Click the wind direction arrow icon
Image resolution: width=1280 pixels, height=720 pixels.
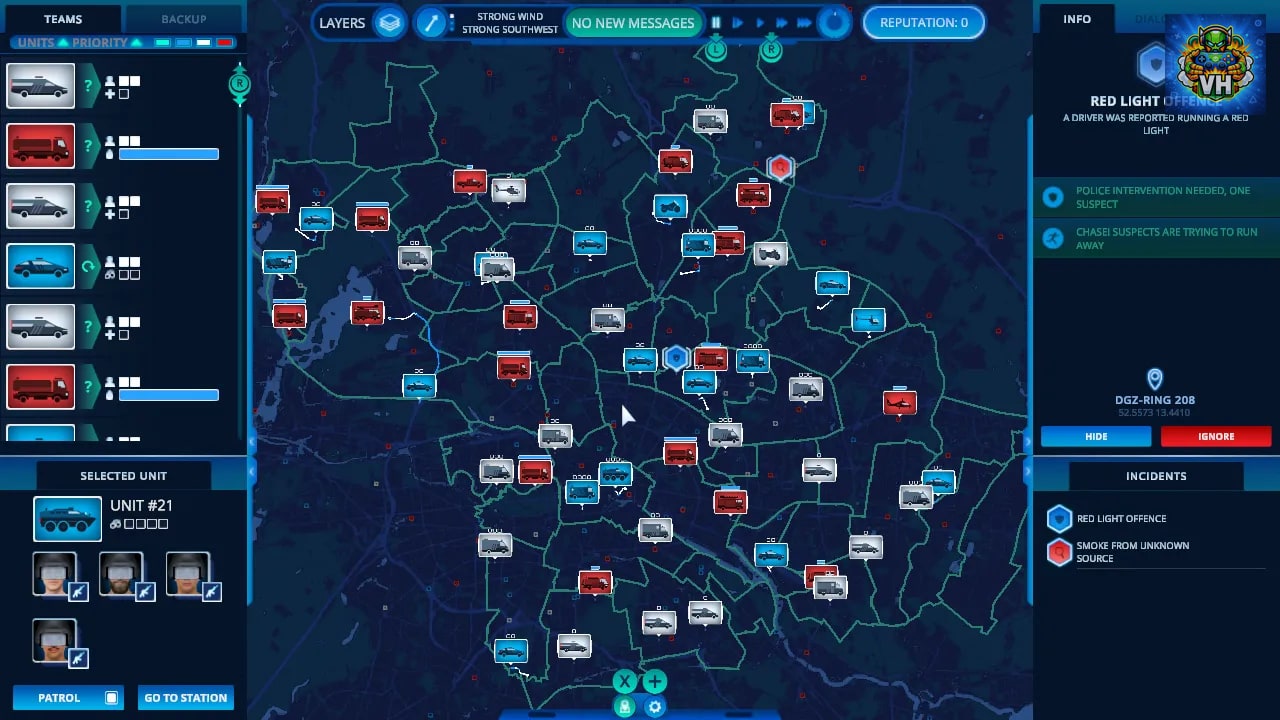[x=431, y=23]
